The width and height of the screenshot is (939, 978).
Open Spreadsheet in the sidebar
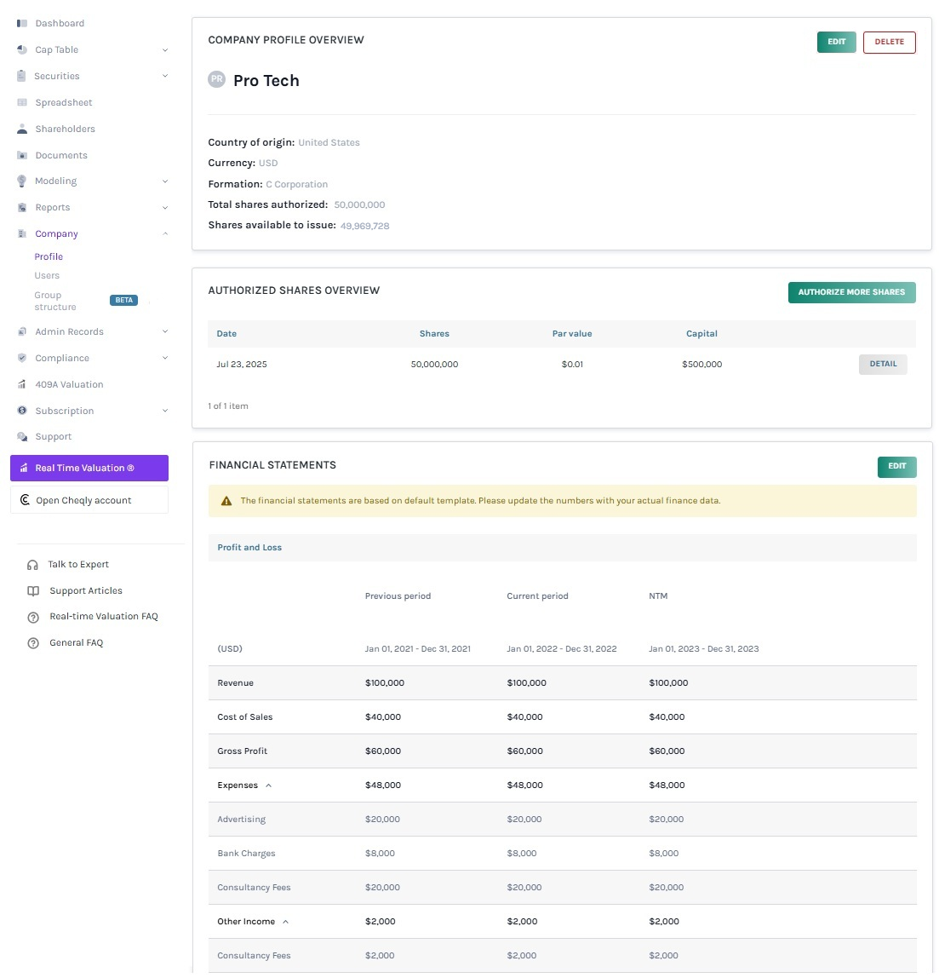pos(64,102)
